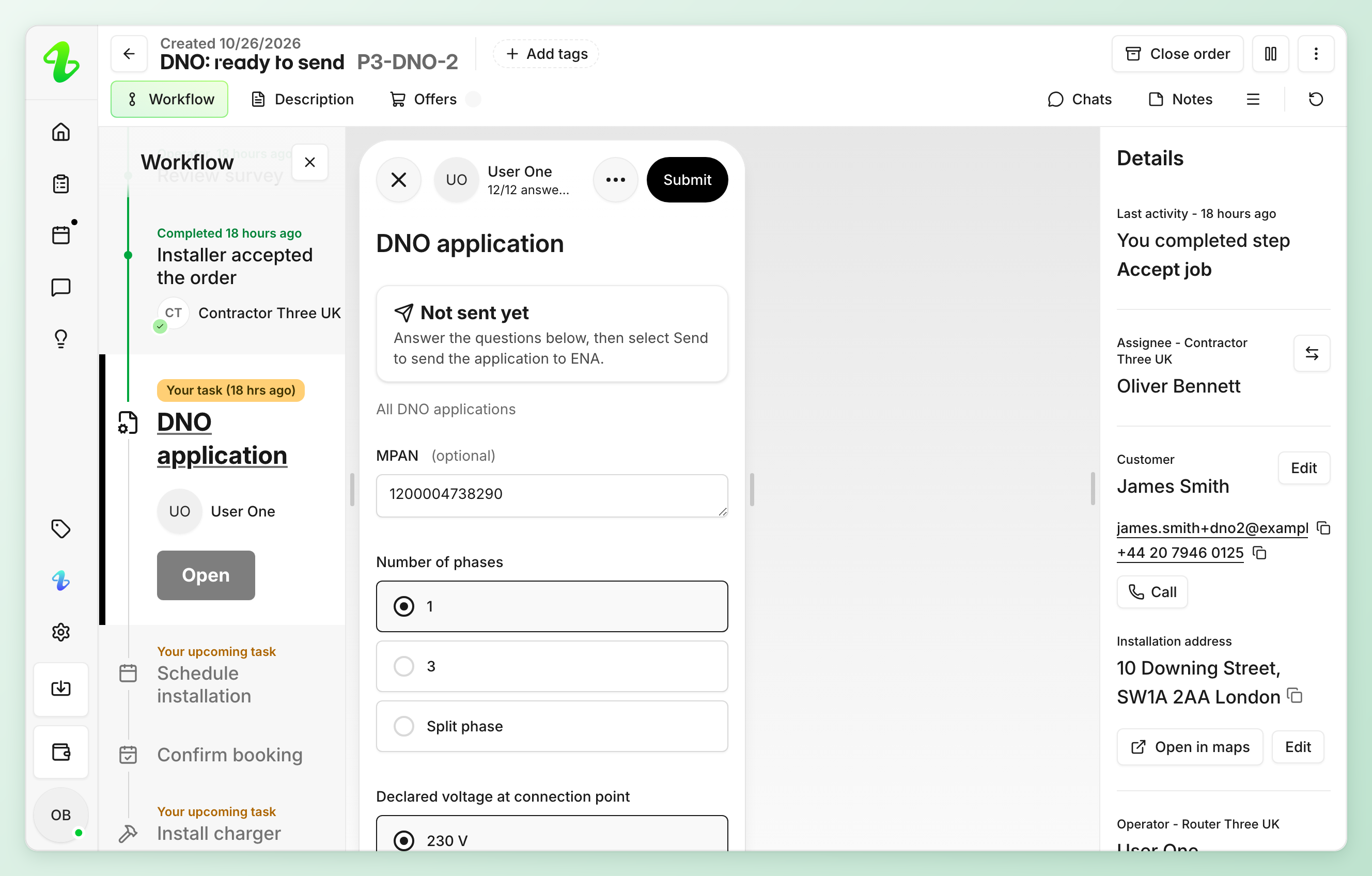This screenshot has width=1372, height=876.
Task: Select 3 for number of phases
Action: tap(552, 666)
